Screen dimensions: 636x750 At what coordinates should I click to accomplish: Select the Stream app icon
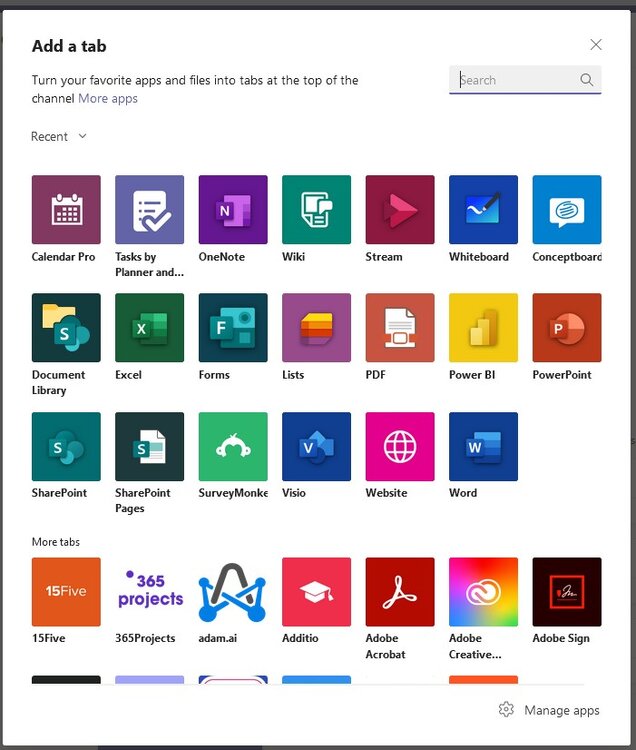[400, 210]
